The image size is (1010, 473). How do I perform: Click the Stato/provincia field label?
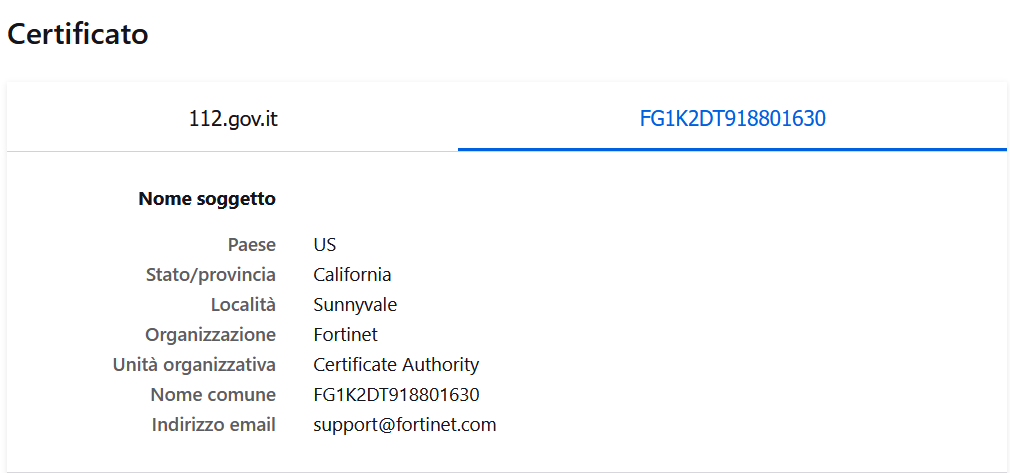click(211, 275)
